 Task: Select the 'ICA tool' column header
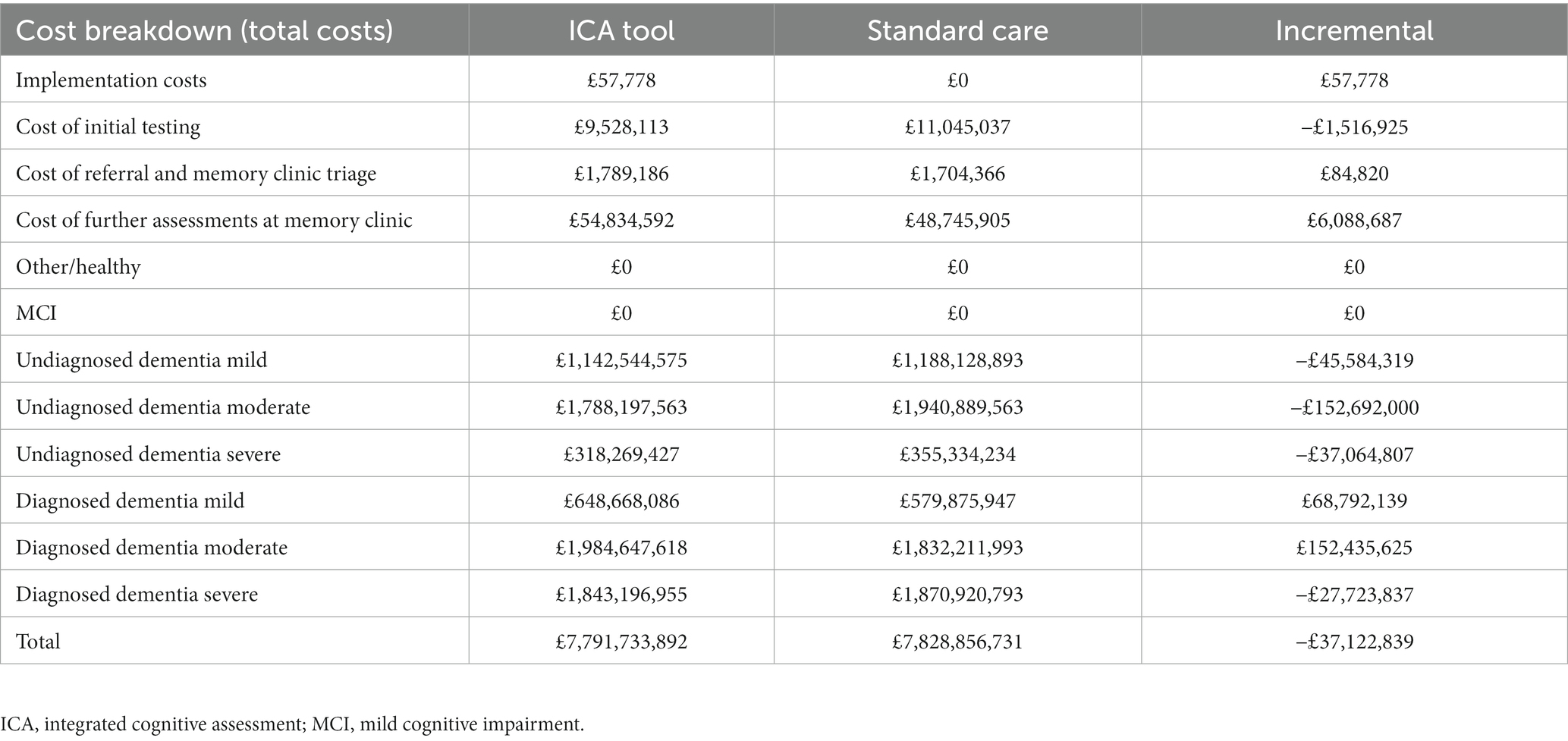[621, 31]
